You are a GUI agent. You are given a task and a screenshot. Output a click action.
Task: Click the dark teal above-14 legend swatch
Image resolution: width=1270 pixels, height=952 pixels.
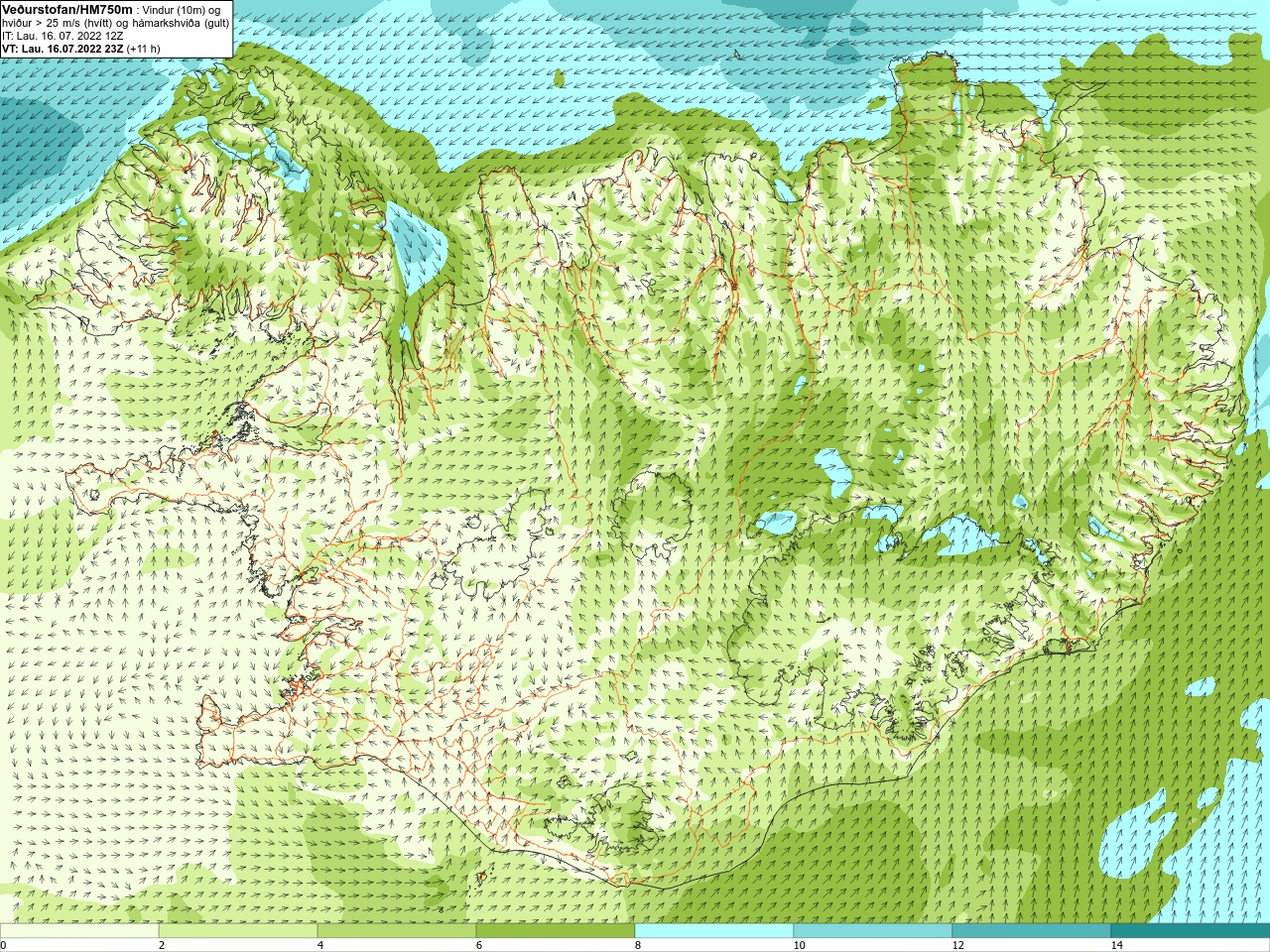pyautogui.click(x=1191, y=931)
